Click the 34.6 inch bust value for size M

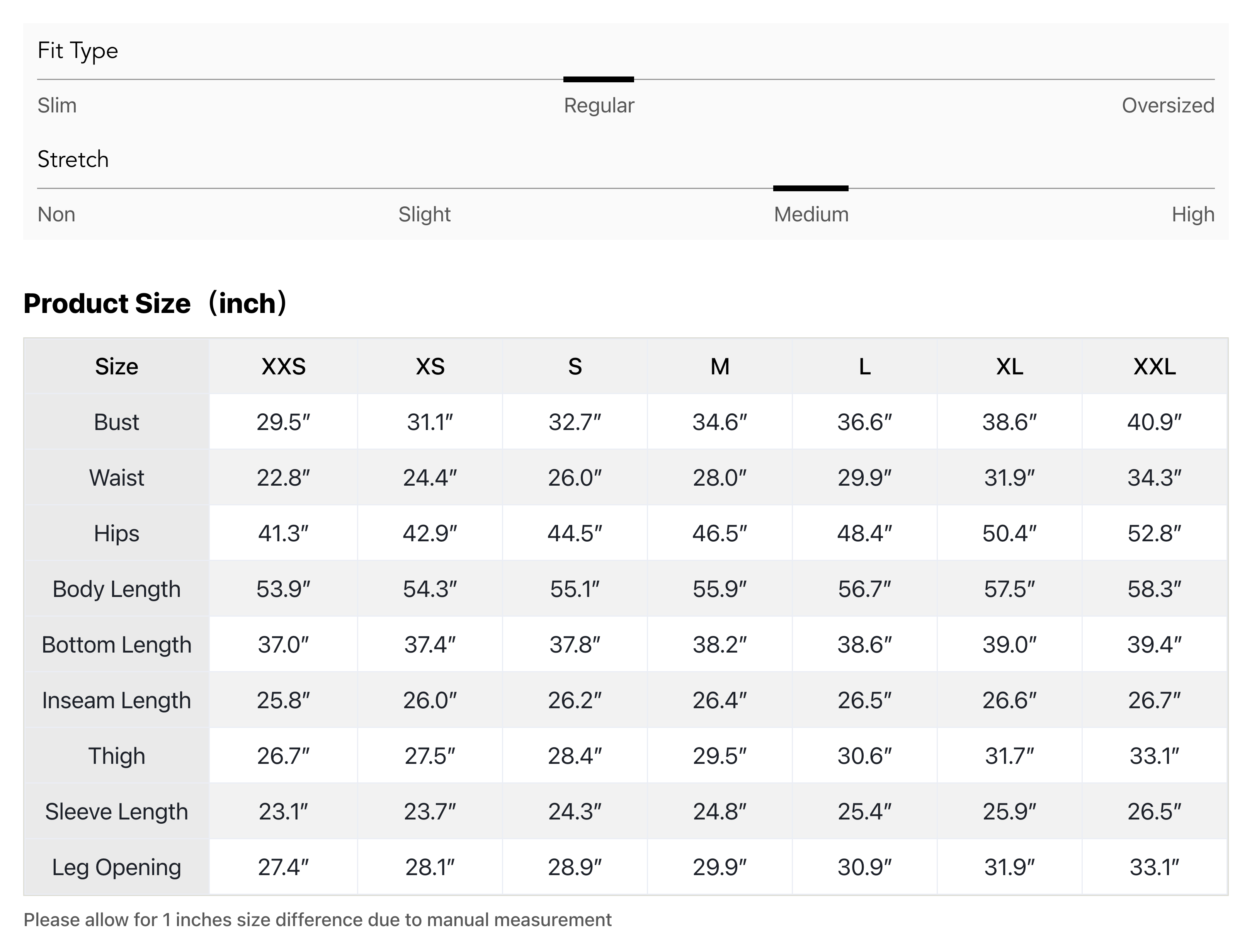[720, 422]
